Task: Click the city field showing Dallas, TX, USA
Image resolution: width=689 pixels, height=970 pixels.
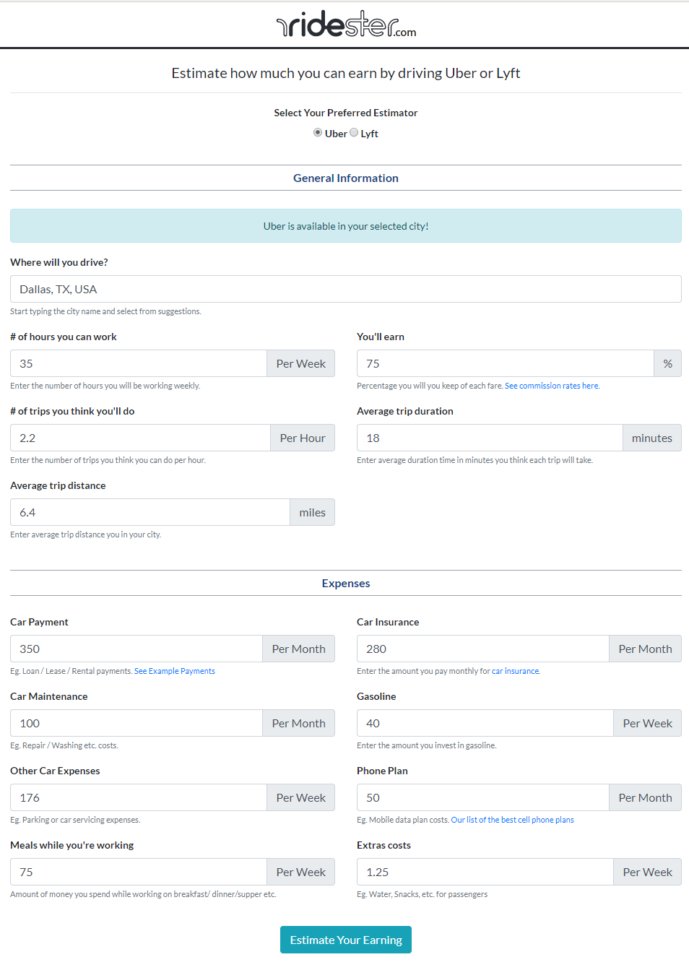Action: tap(344, 288)
